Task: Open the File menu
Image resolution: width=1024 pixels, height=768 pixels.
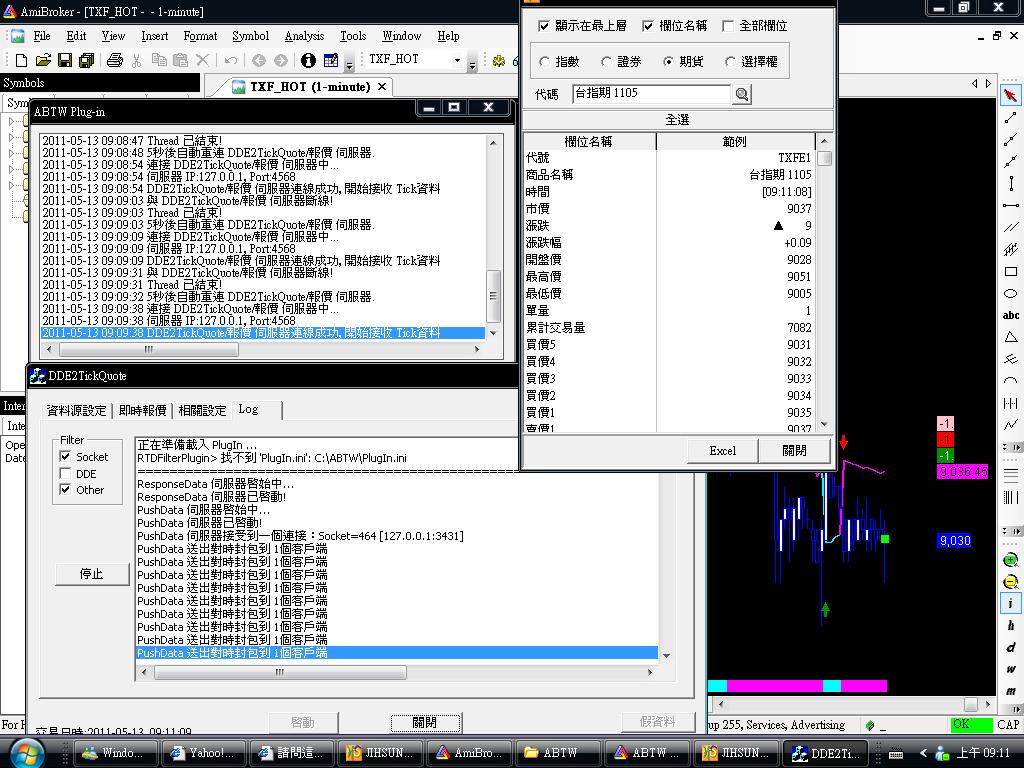Action: 42,36
